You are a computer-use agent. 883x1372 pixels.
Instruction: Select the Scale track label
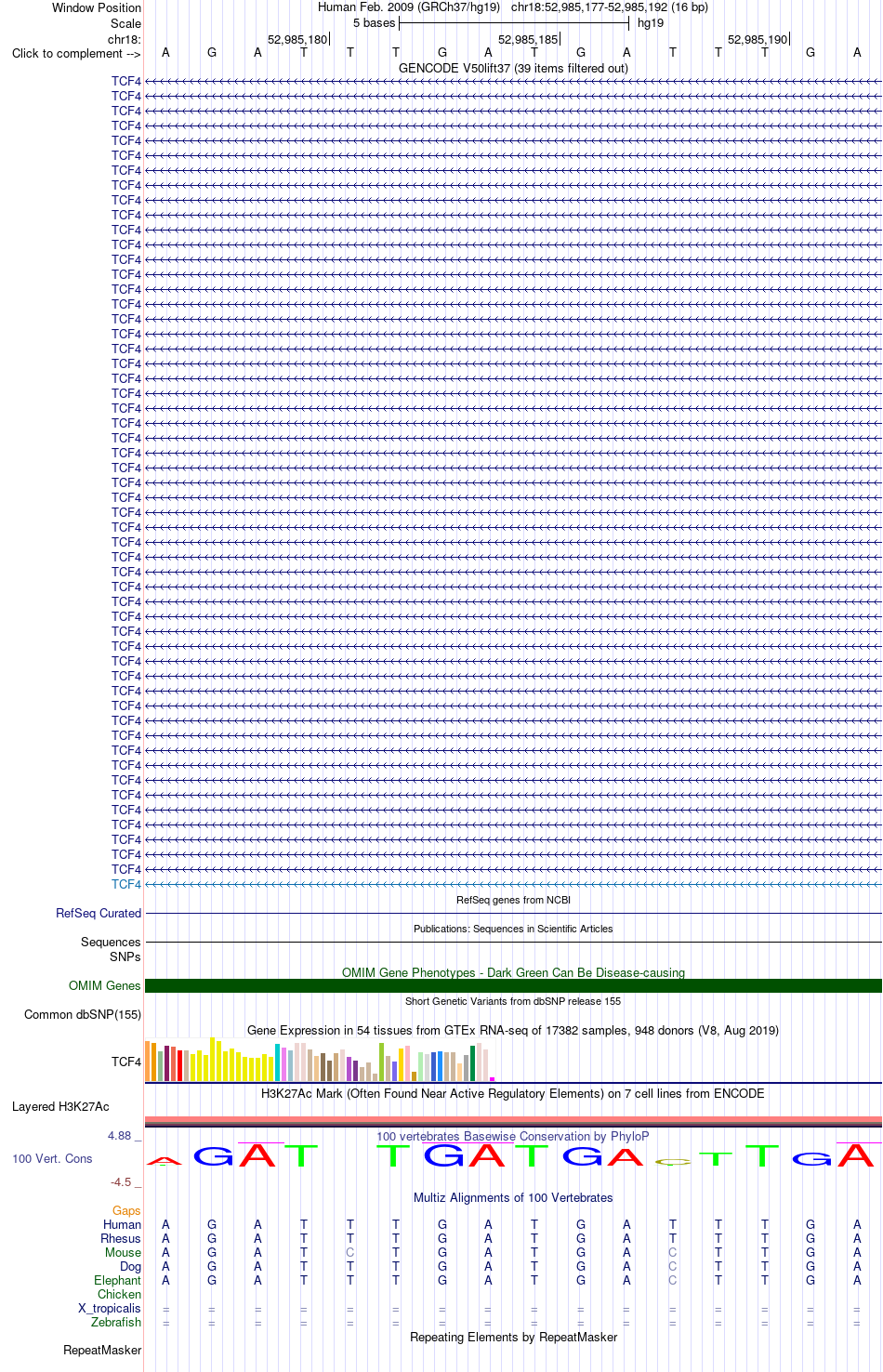125,23
